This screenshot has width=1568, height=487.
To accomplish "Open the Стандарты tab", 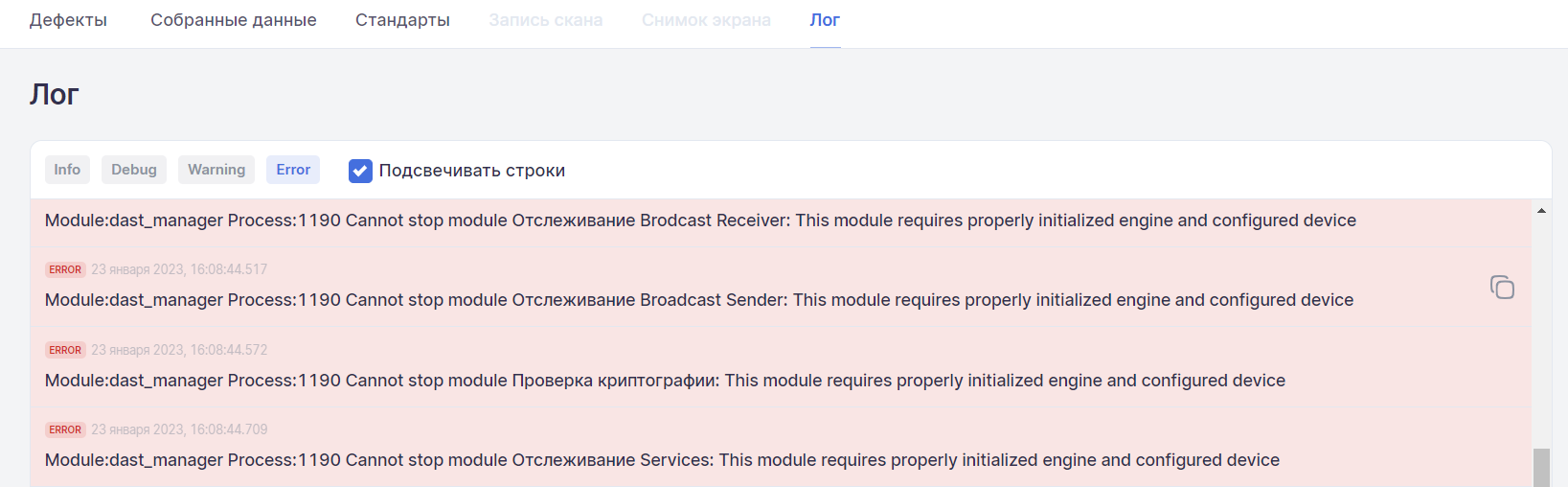I will coord(402,20).
